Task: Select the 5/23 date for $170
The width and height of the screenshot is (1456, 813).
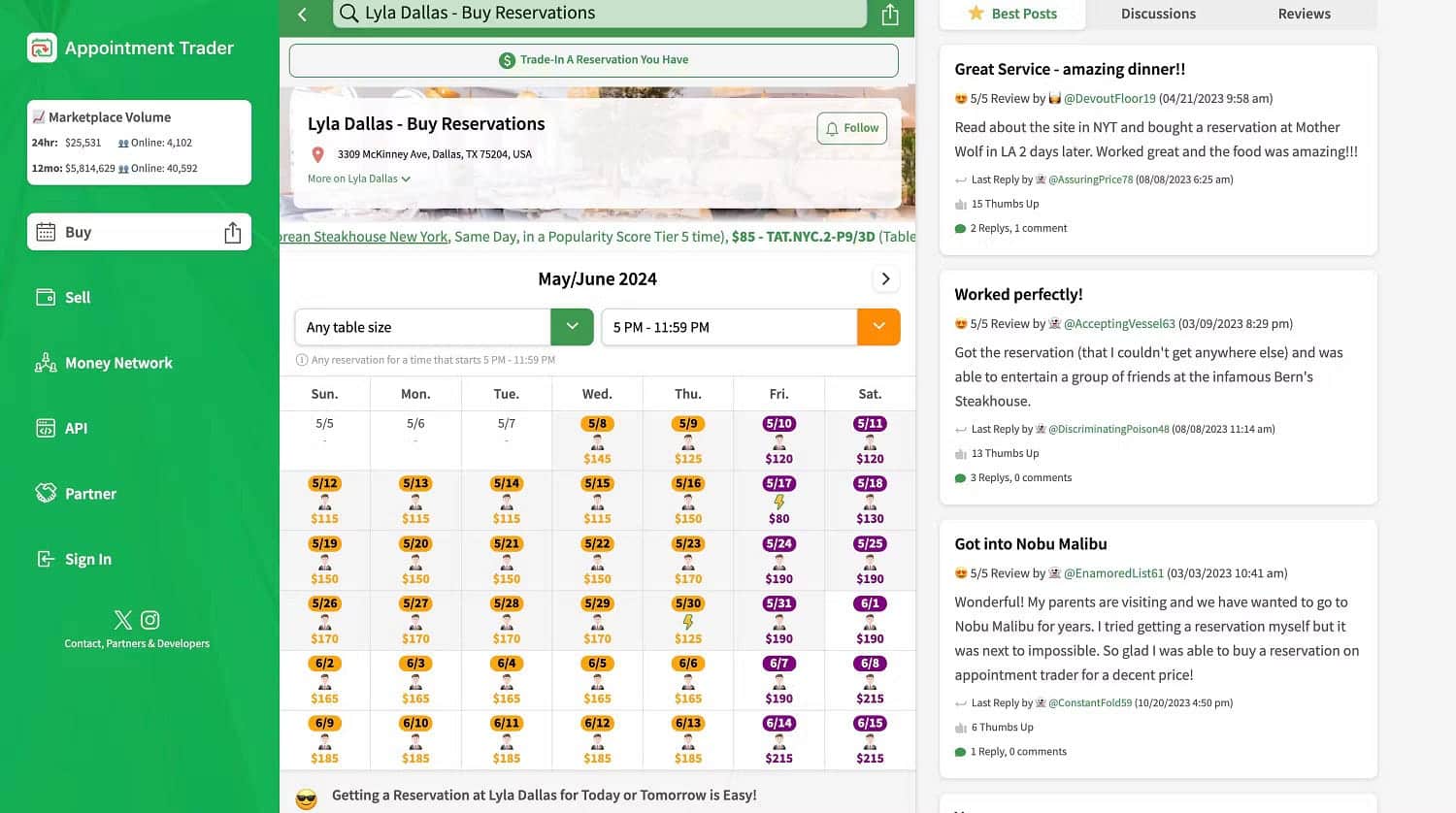Action: point(688,561)
